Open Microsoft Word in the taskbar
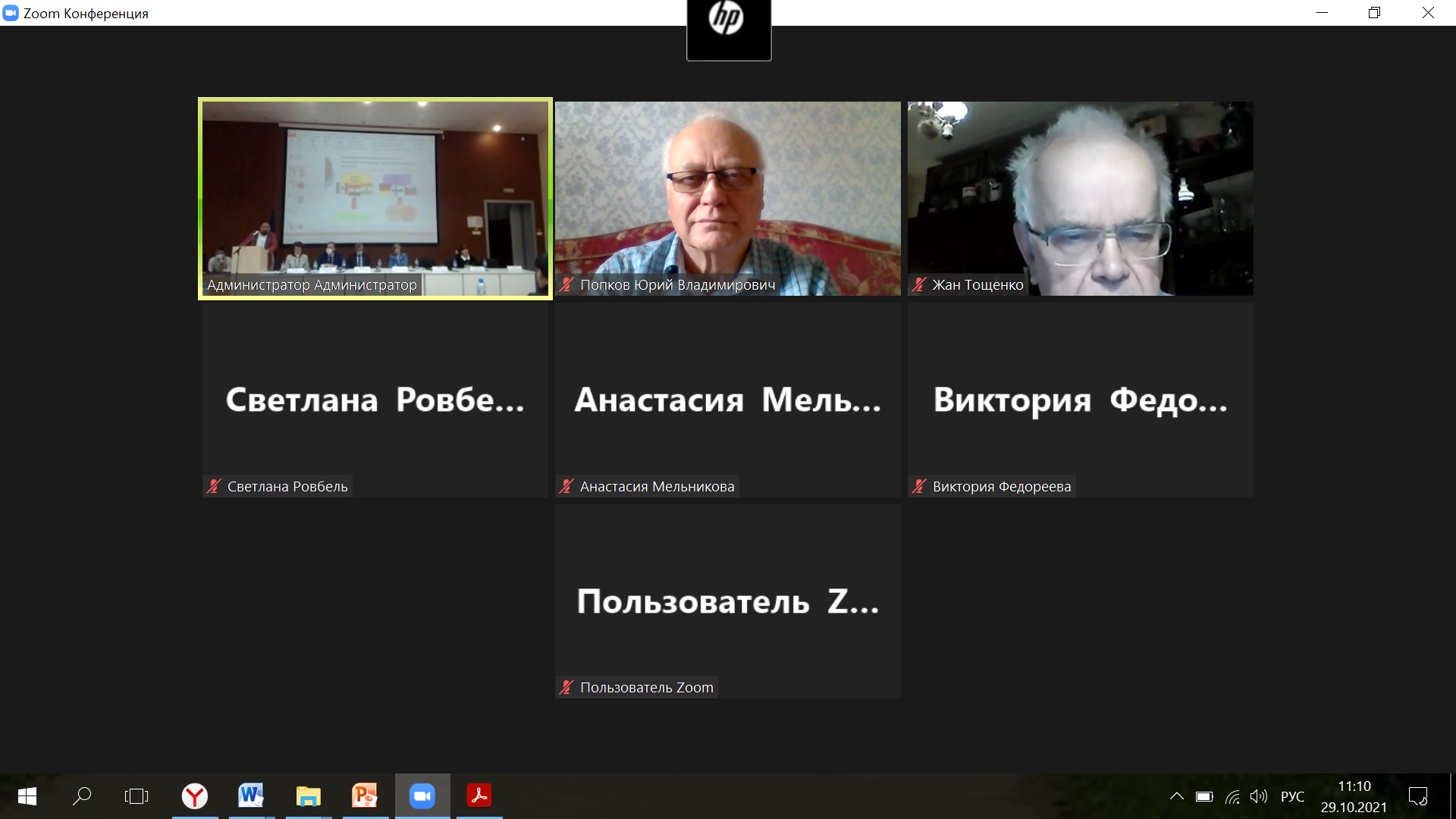The height and width of the screenshot is (819, 1456). [x=251, y=795]
